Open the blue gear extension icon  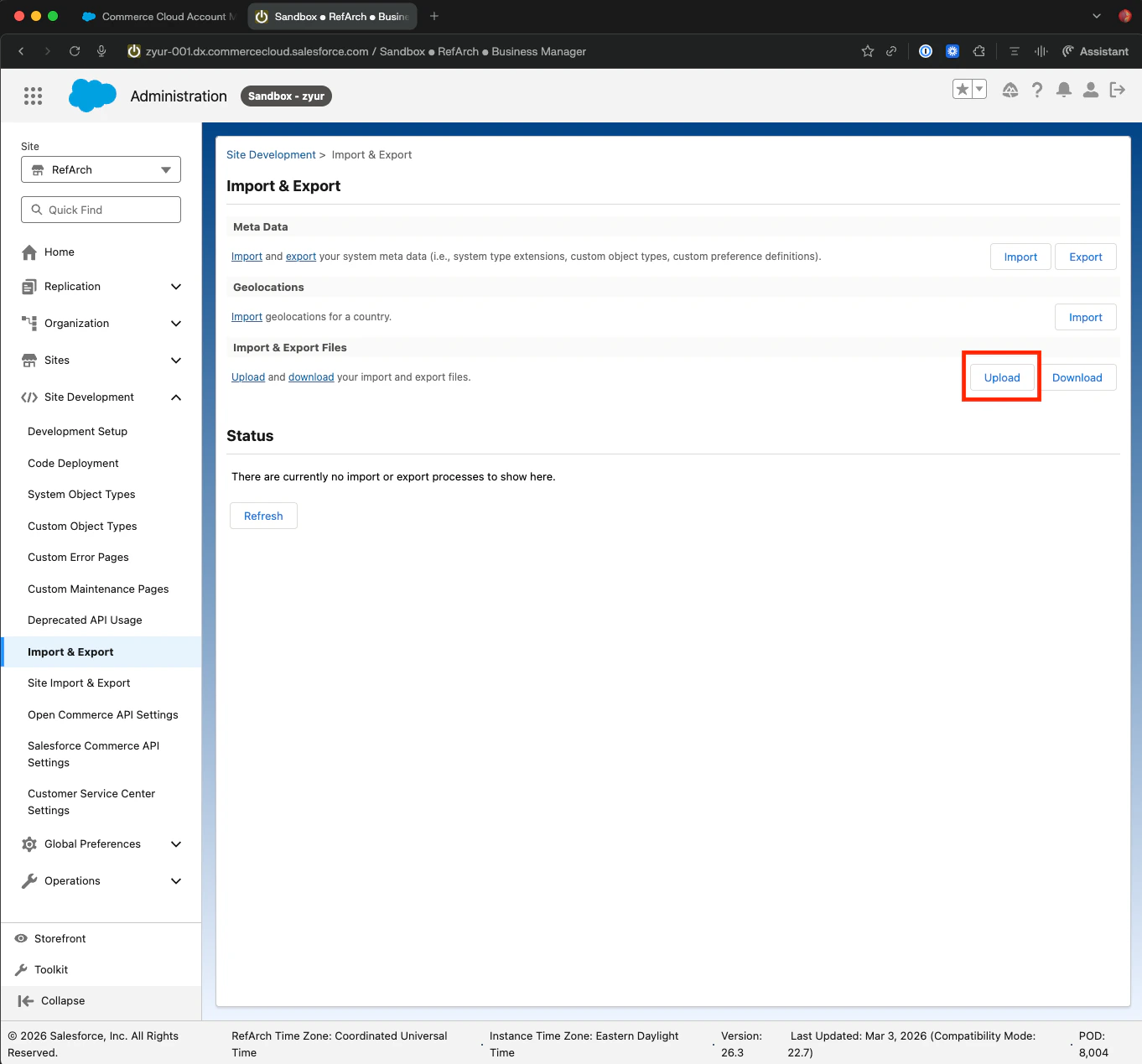[953, 51]
